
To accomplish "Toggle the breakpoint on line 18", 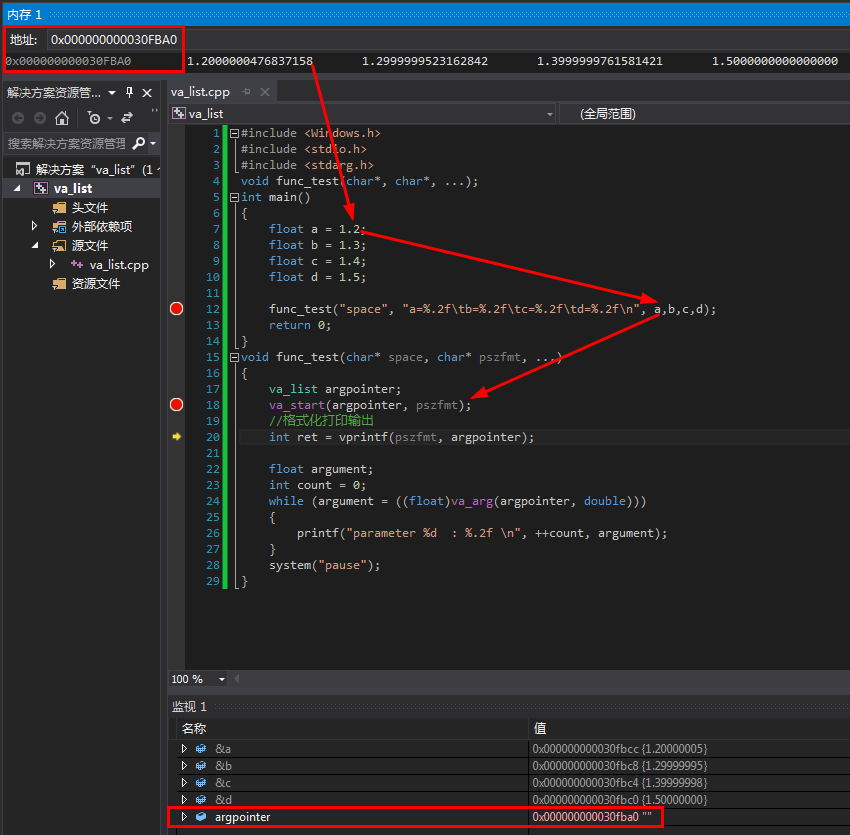I will pyautogui.click(x=177, y=404).
